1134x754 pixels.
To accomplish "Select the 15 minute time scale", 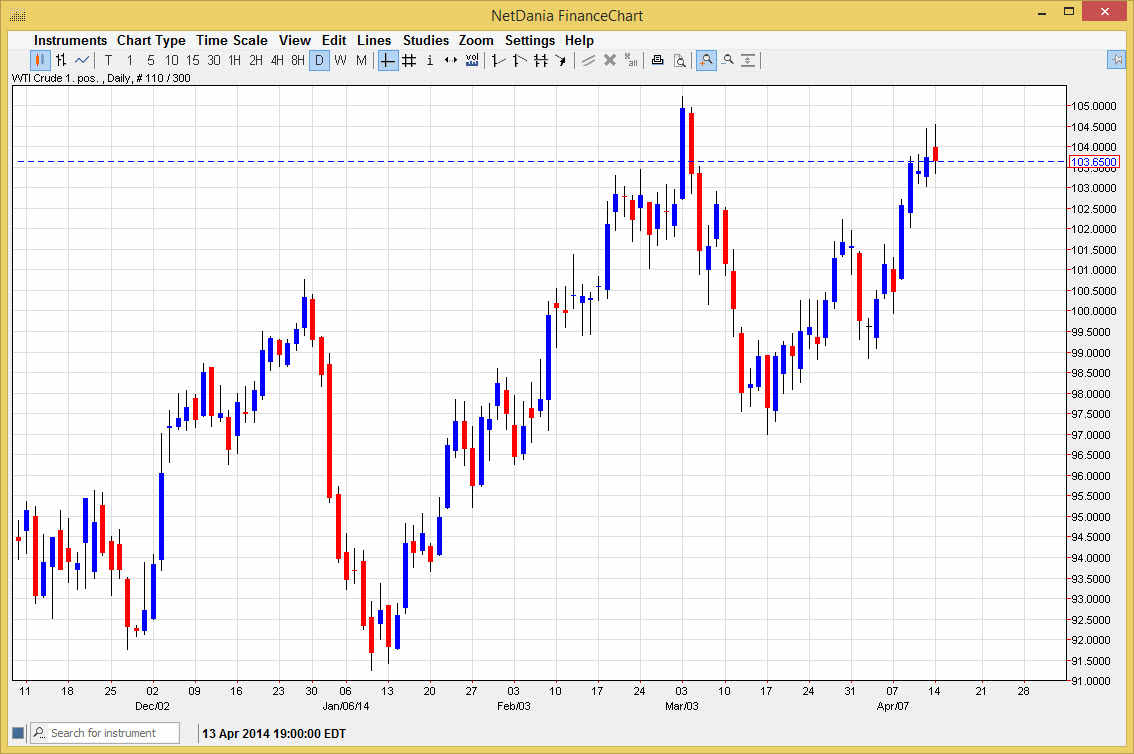I will click(192, 61).
